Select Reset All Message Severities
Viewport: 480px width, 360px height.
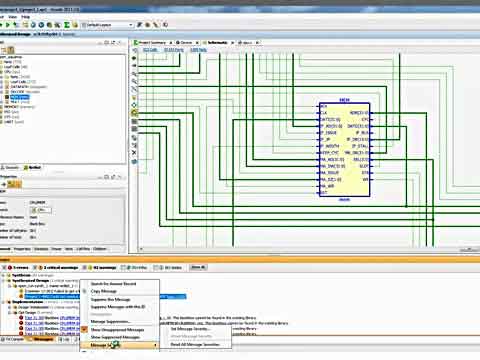pos(195,344)
